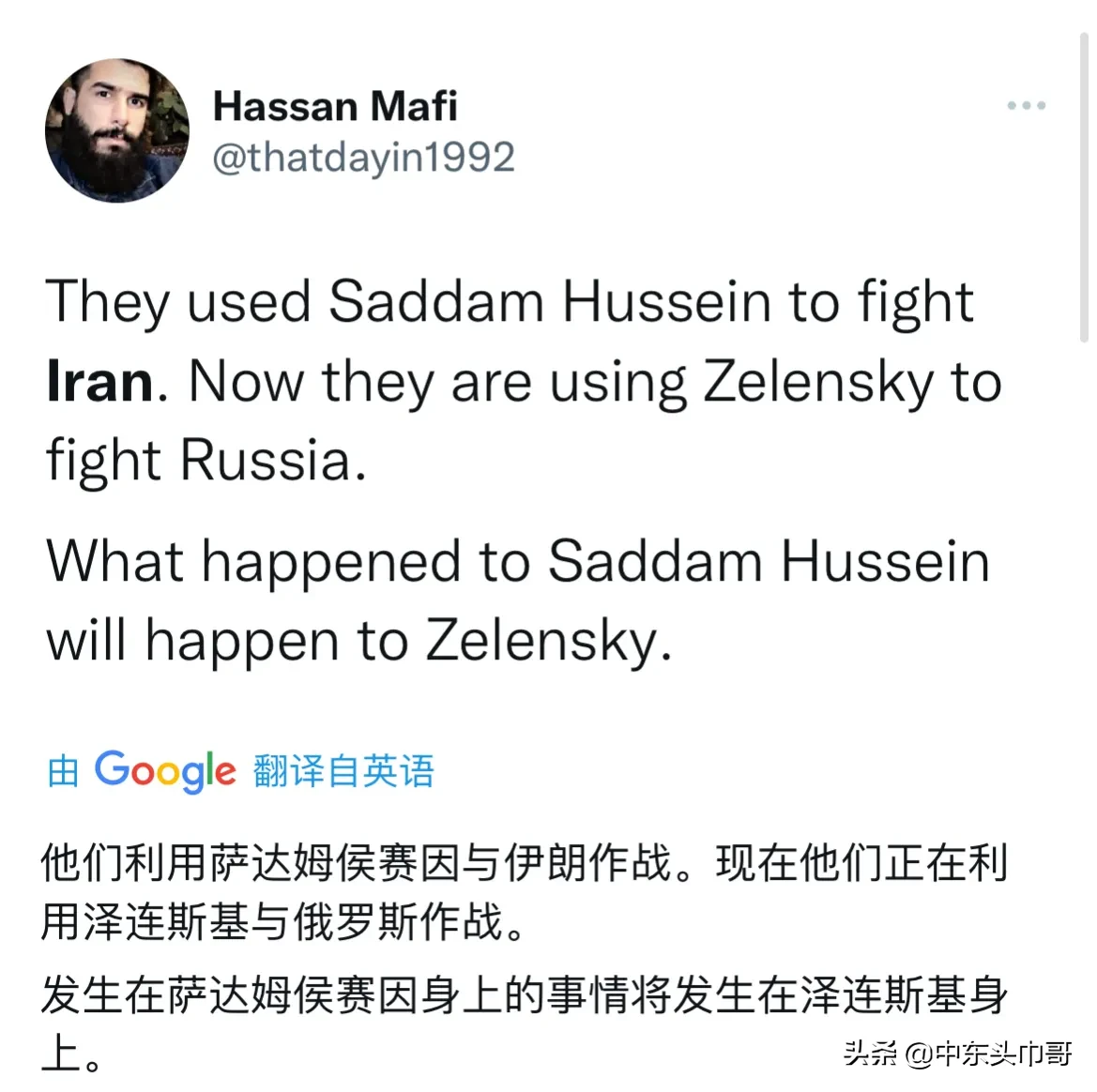1097x1092 pixels.
Task: Open Hassan Mafi's profile picture
Action: (x=117, y=130)
